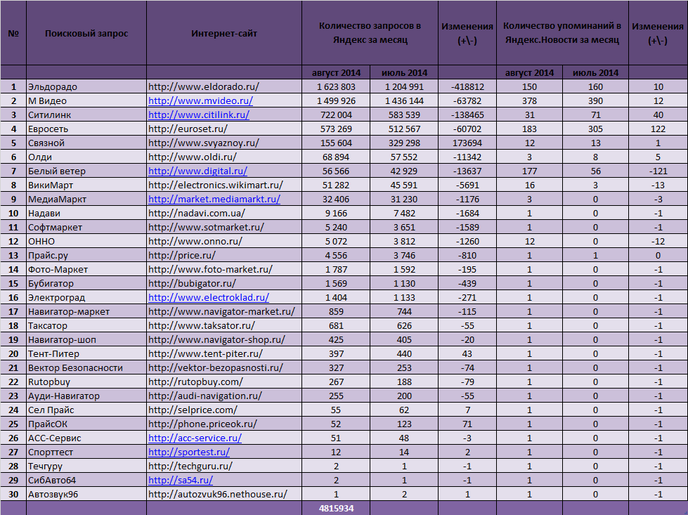Click the 'Олди' cell

point(86,157)
